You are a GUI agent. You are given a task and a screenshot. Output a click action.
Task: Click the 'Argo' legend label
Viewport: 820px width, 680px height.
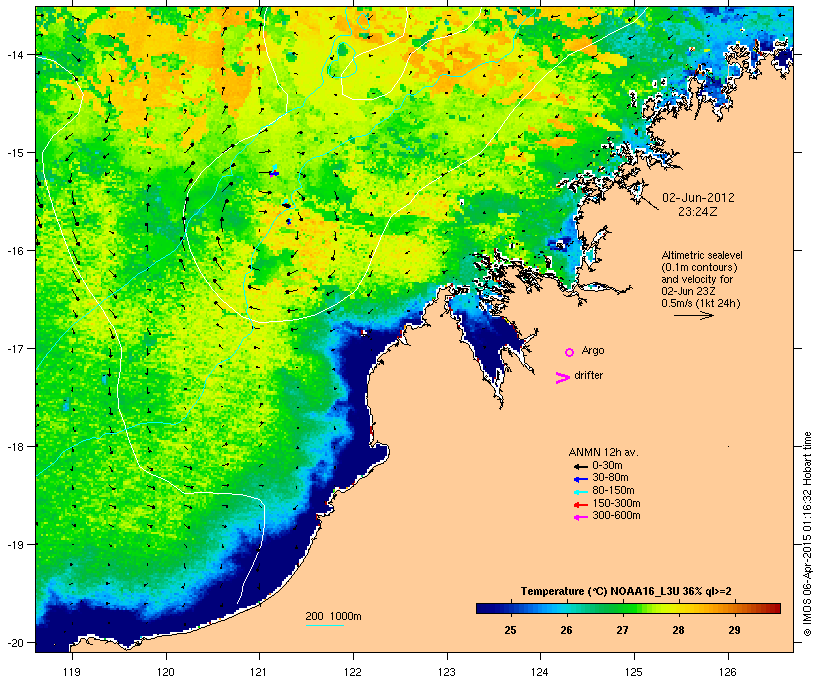pyautogui.click(x=593, y=350)
